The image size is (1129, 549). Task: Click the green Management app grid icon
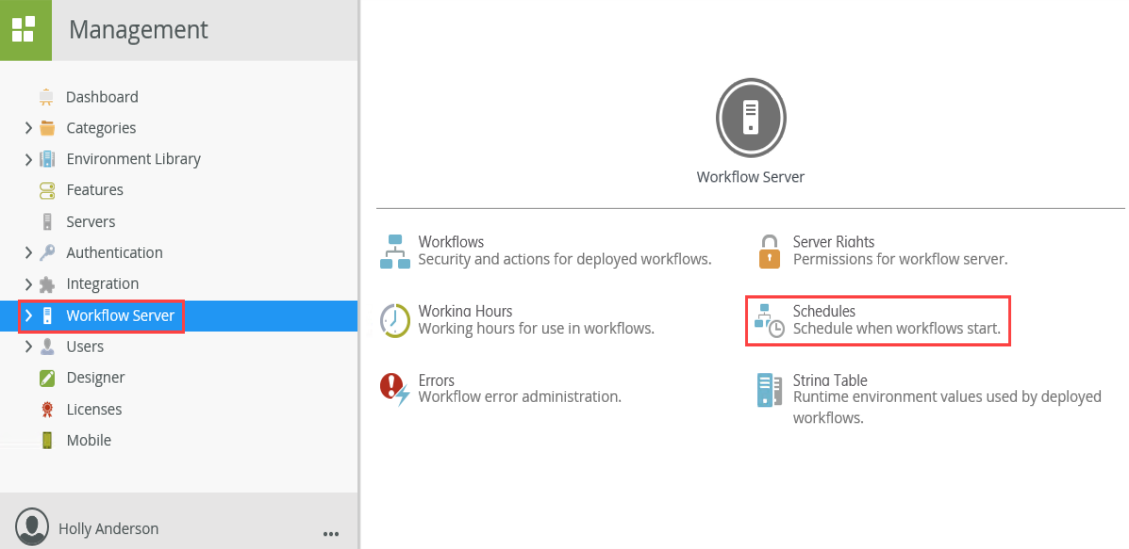(25, 30)
